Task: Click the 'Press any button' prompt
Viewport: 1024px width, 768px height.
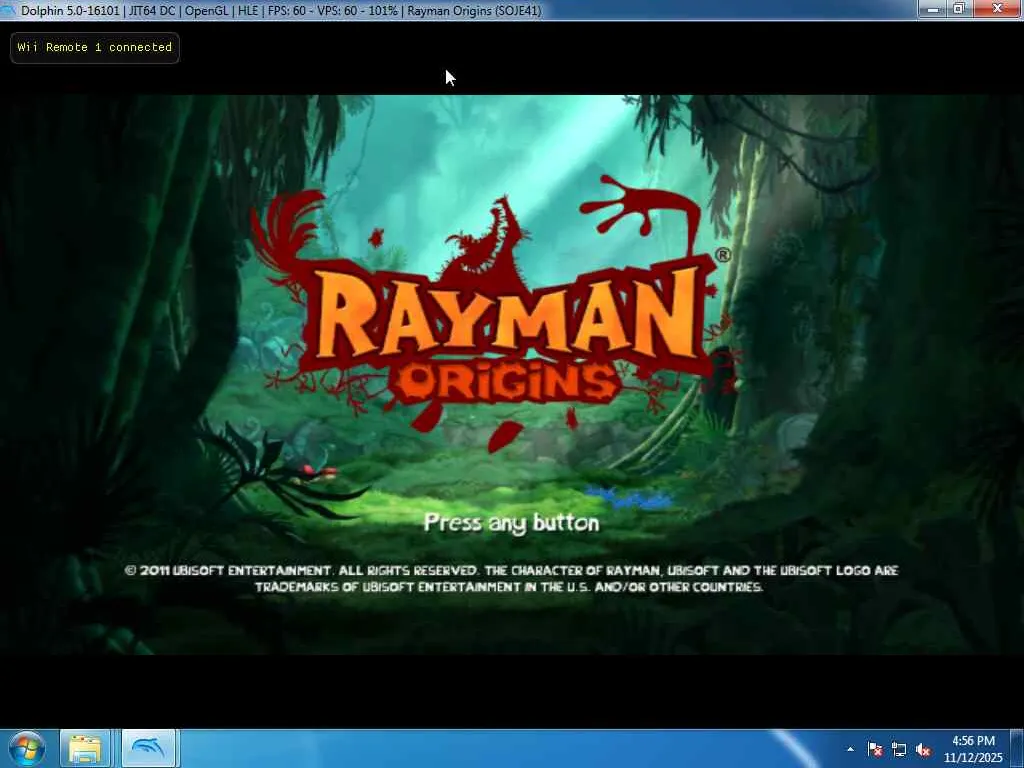Action: (511, 523)
